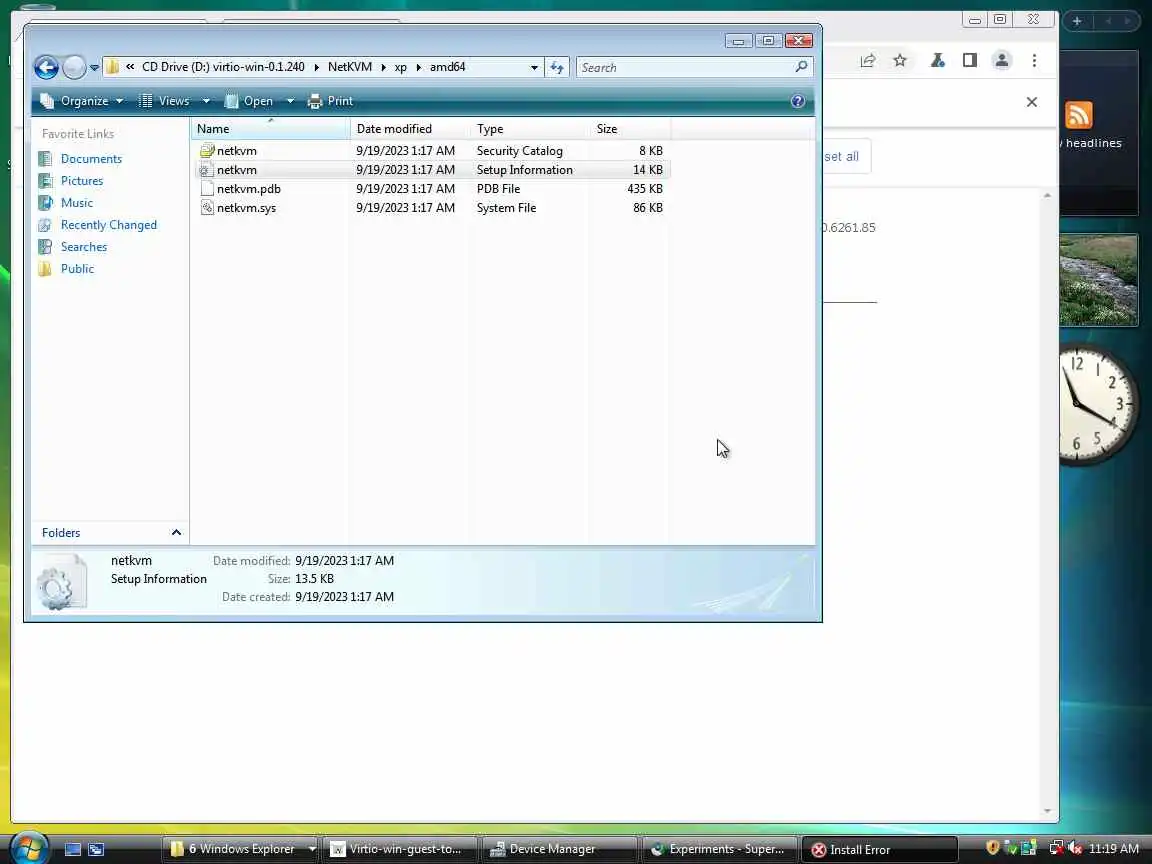Click the taskbar clock 11:19 AM
1152x864 pixels.
(1114, 849)
